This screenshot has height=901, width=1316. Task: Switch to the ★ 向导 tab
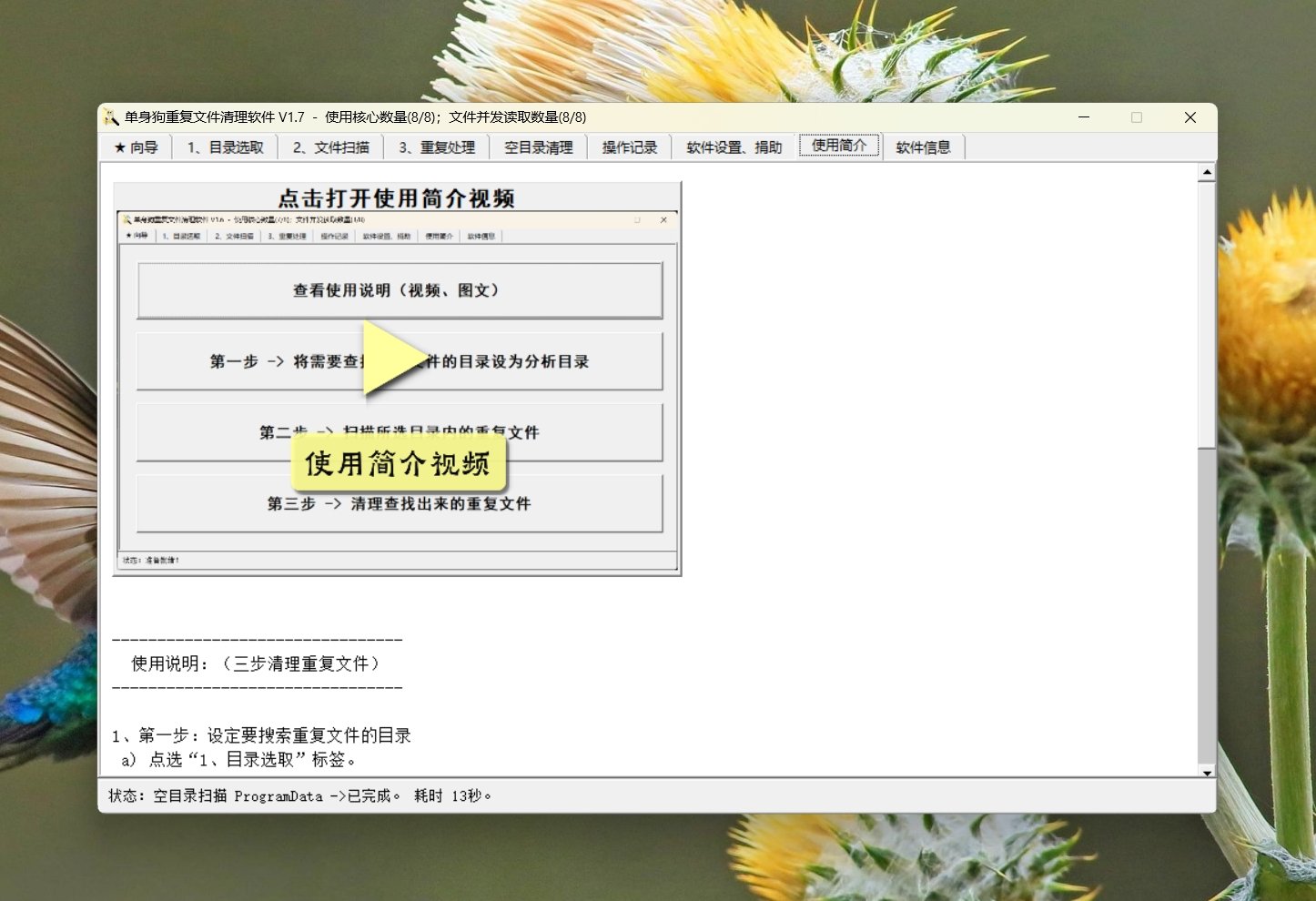click(136, 147)
